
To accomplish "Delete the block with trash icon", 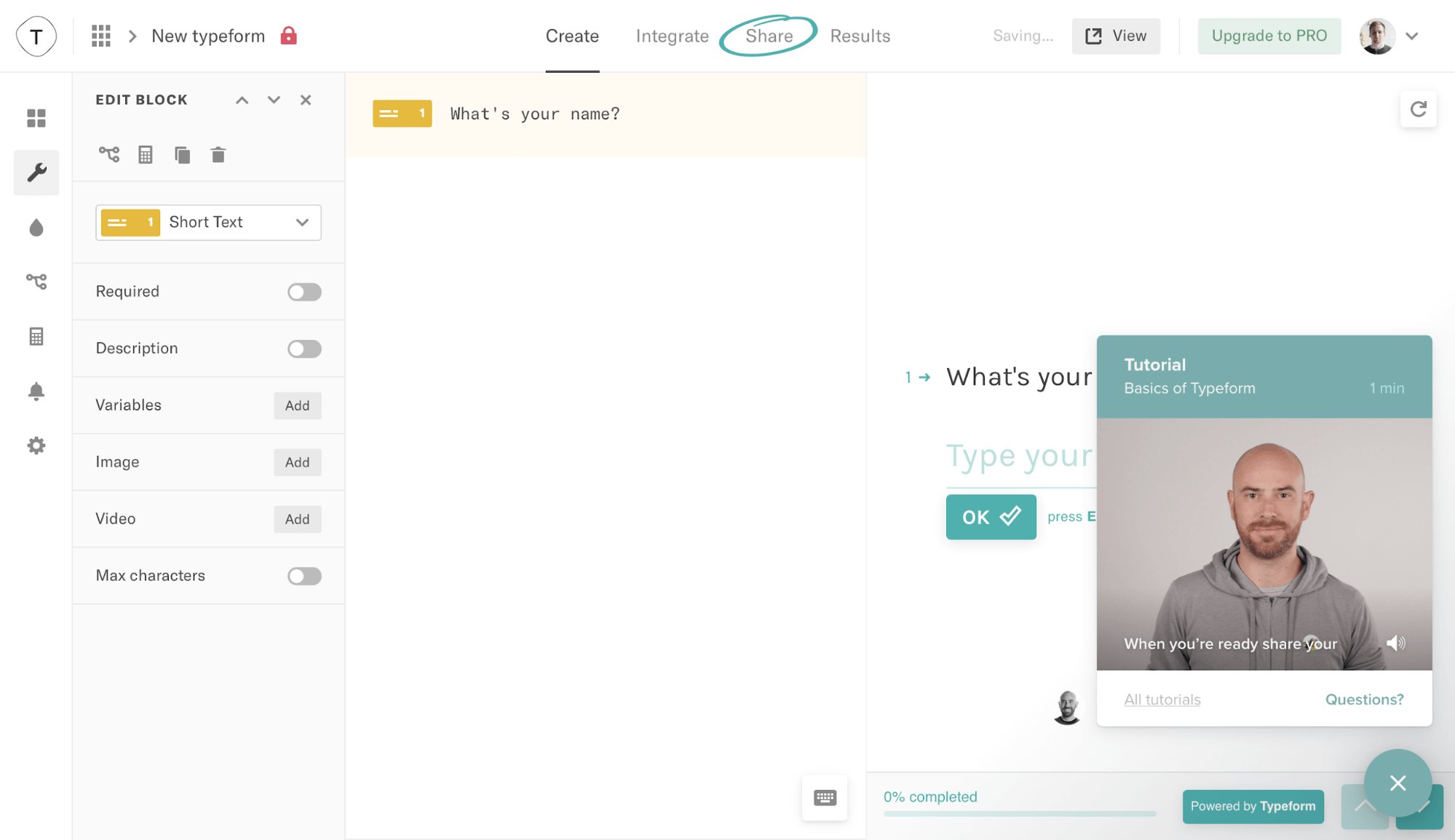I will point(218,155).
